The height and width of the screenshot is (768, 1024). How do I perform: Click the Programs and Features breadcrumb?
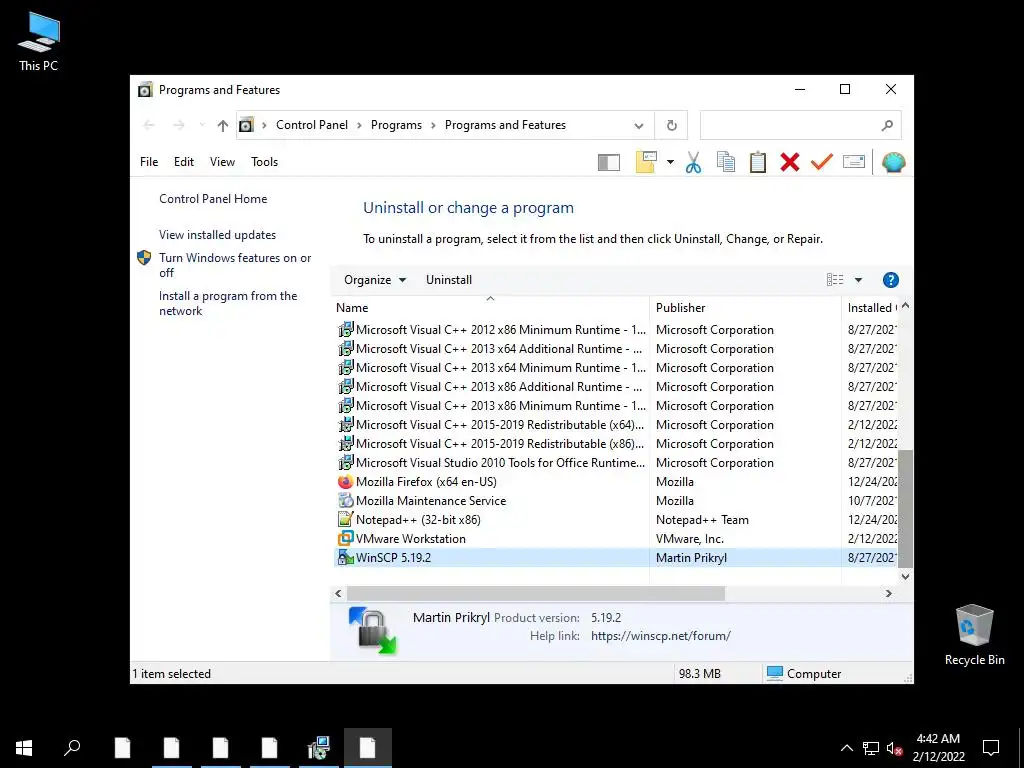click(505, 125)
